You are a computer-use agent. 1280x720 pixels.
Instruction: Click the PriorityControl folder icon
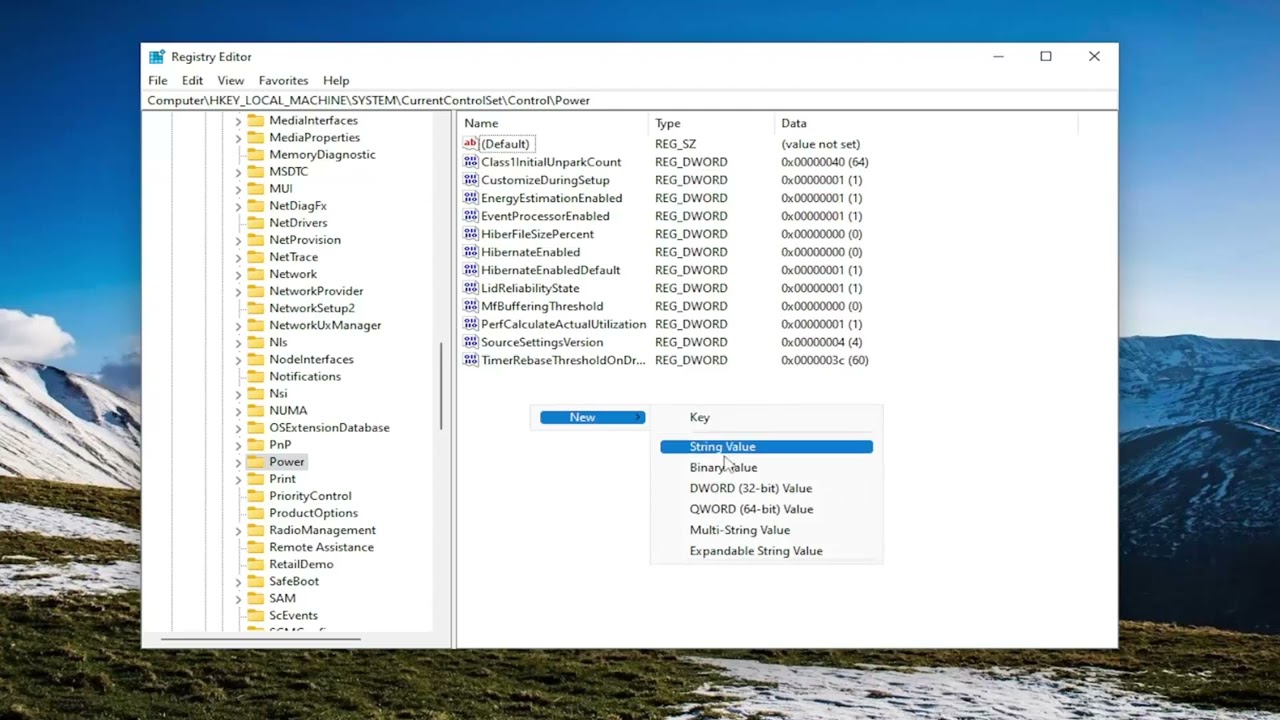255,495
